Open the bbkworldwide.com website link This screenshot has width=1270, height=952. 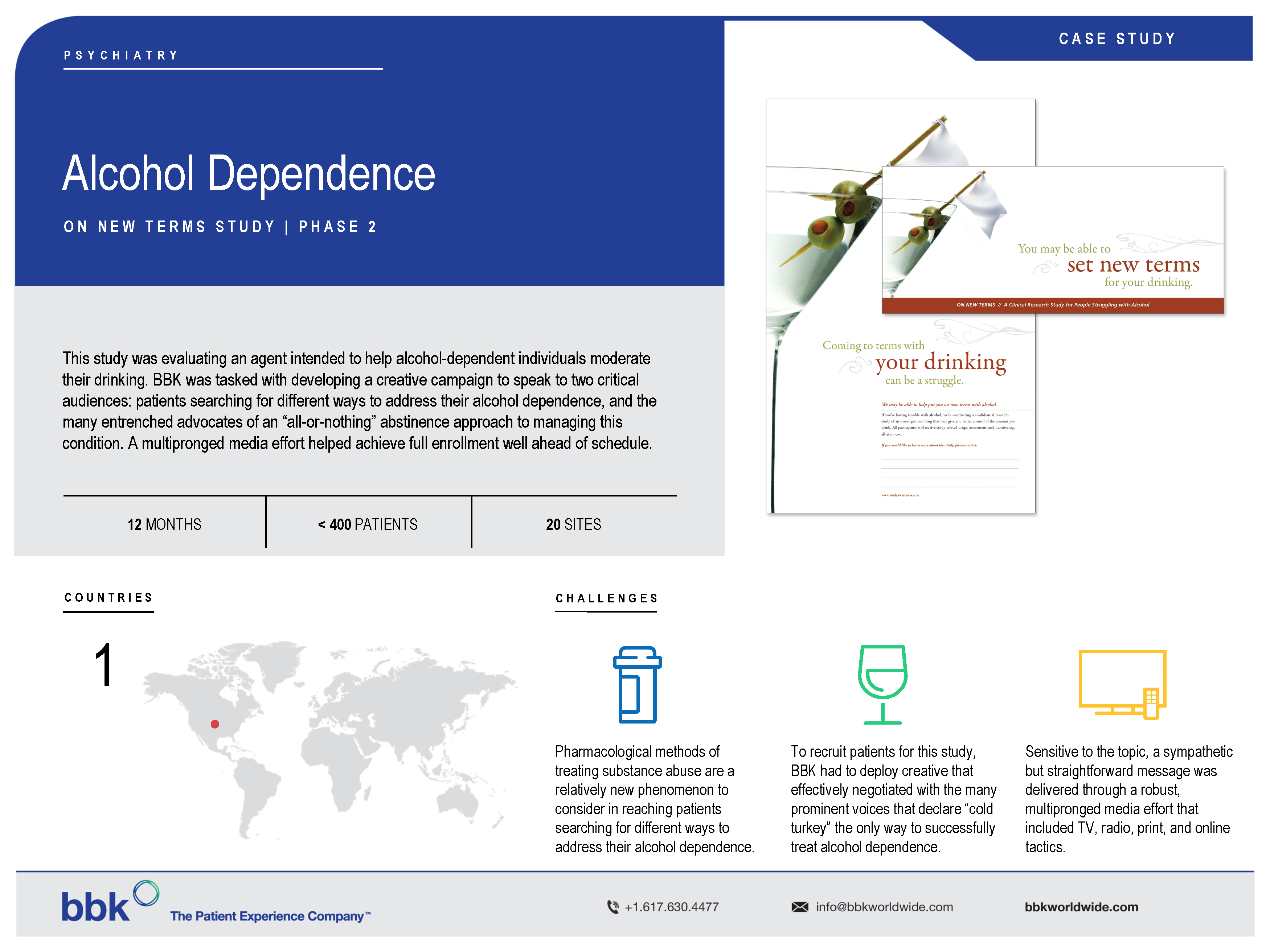coord(1081,907)
